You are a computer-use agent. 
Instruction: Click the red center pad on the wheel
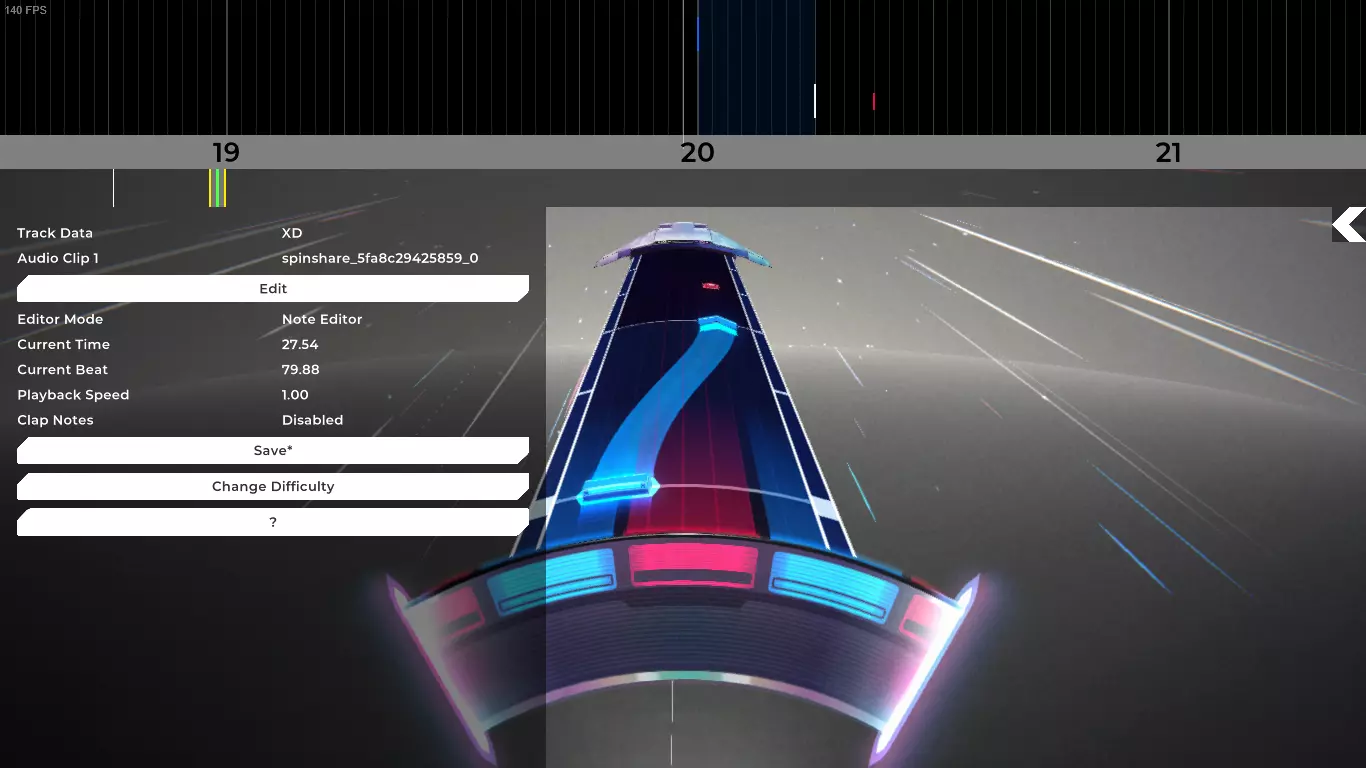coord(692,566)
